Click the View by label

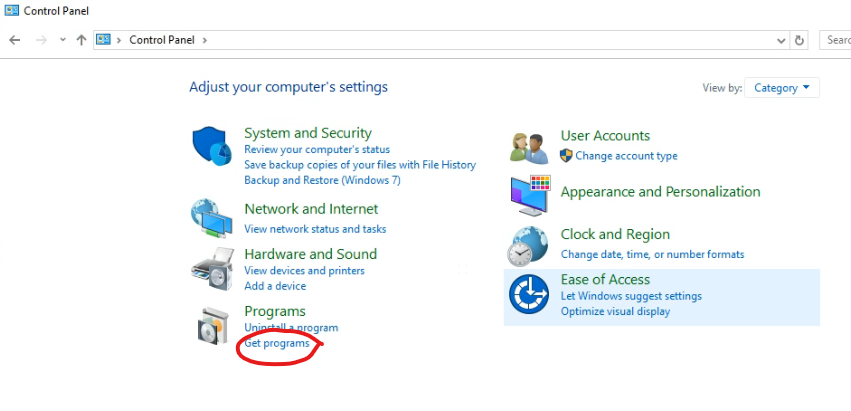(x=722, y=88)
